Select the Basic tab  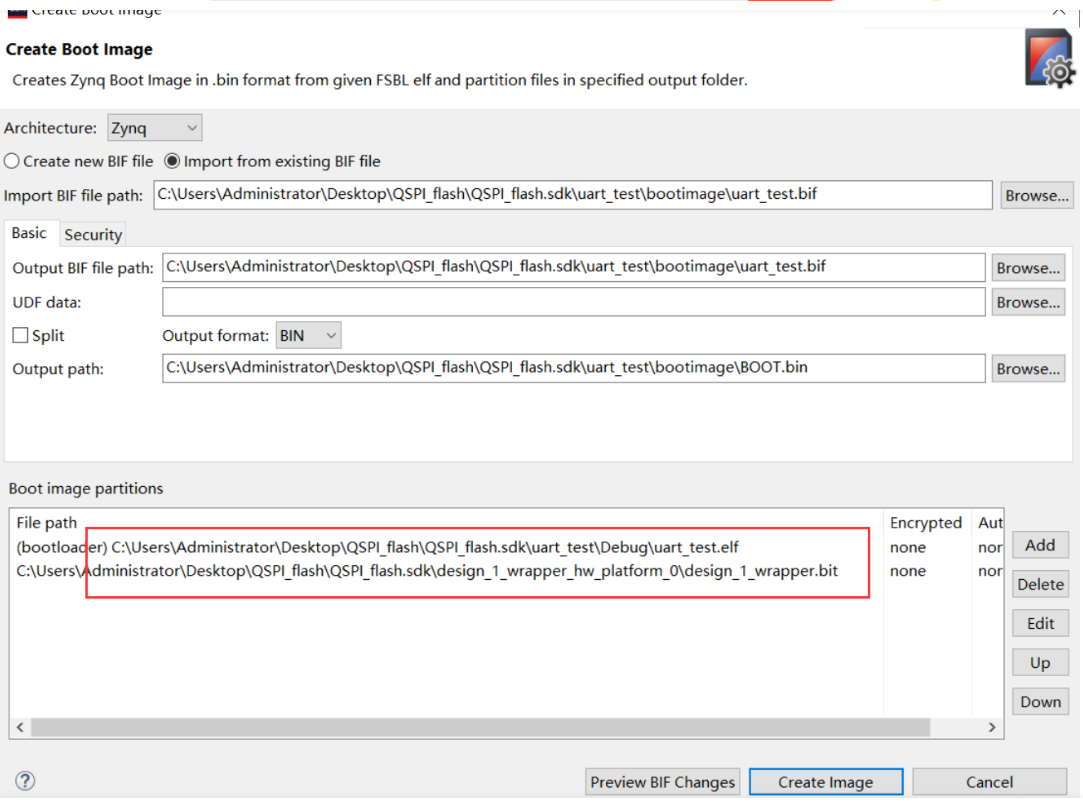click(x=29, y=233)
